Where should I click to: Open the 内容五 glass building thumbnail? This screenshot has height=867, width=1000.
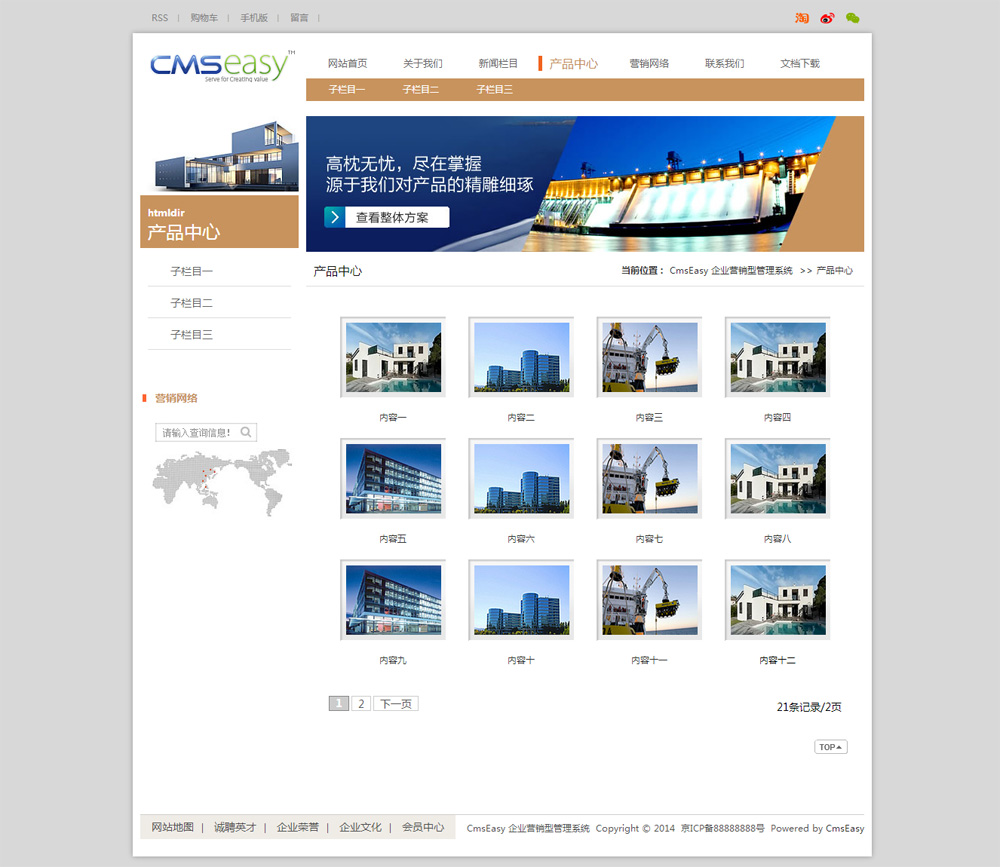point(393,479)
